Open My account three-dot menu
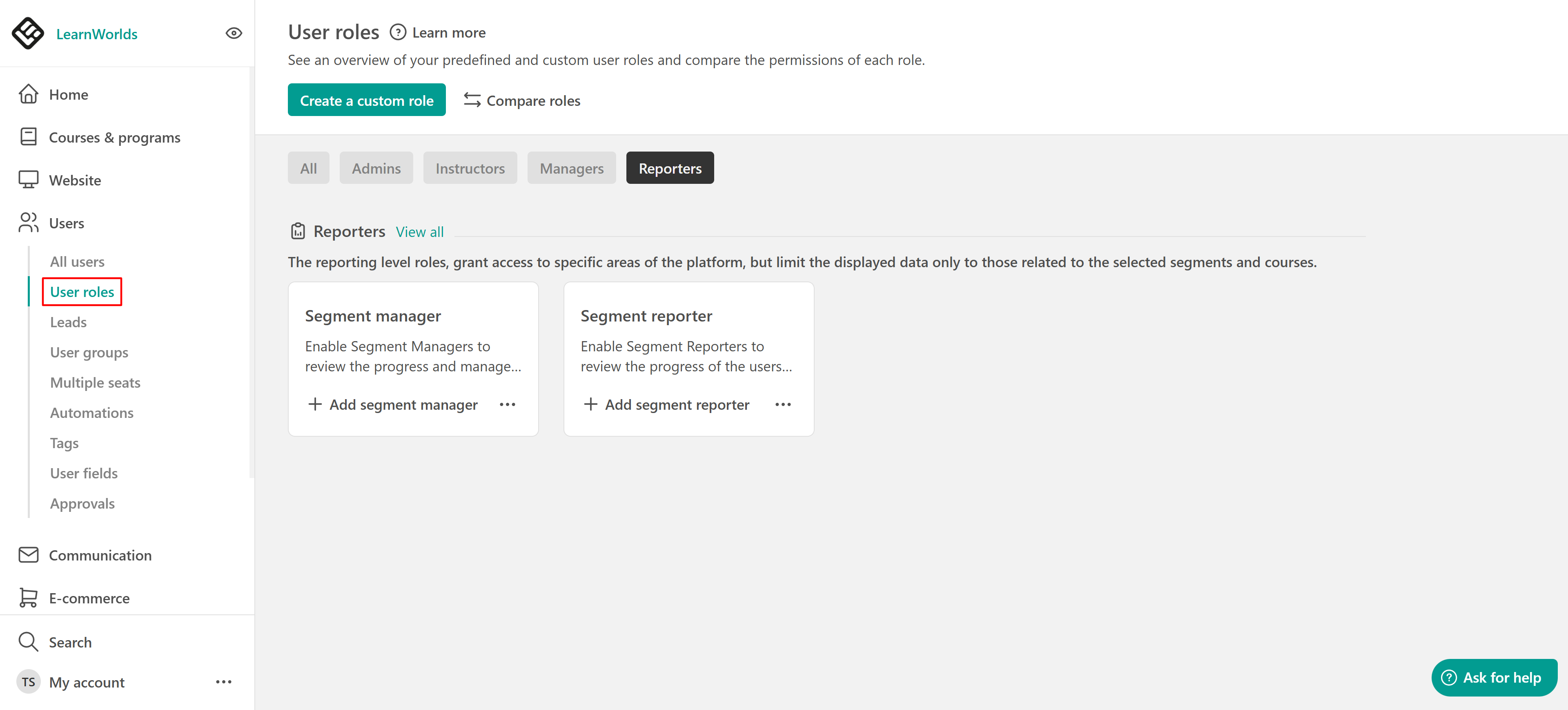 coord(223,681)
